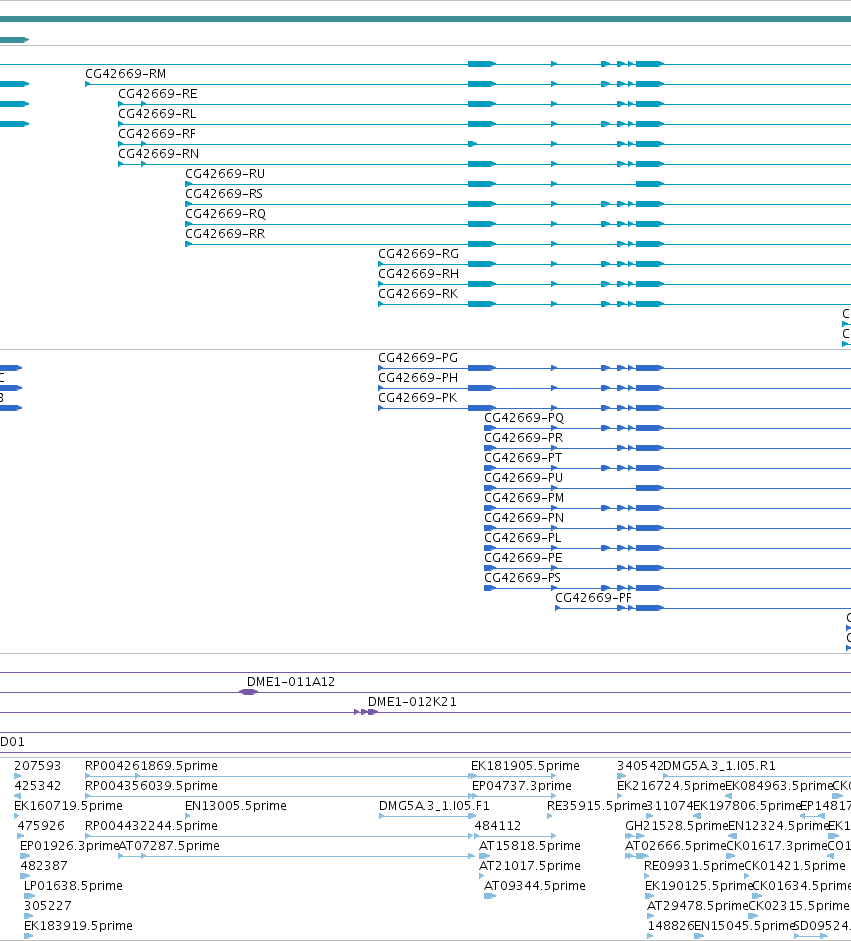Image resolution: width=851 pixels, height=941 pixels.
Task: Select EST LP01638.5prime
Action: [x=73, y=886]
